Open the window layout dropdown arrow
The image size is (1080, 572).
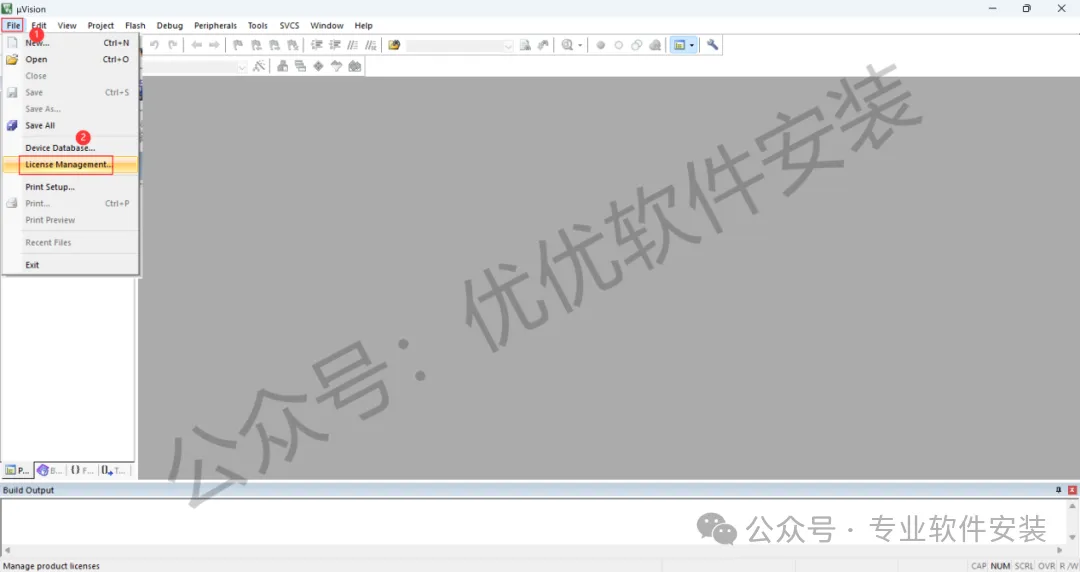pos(692,45)
